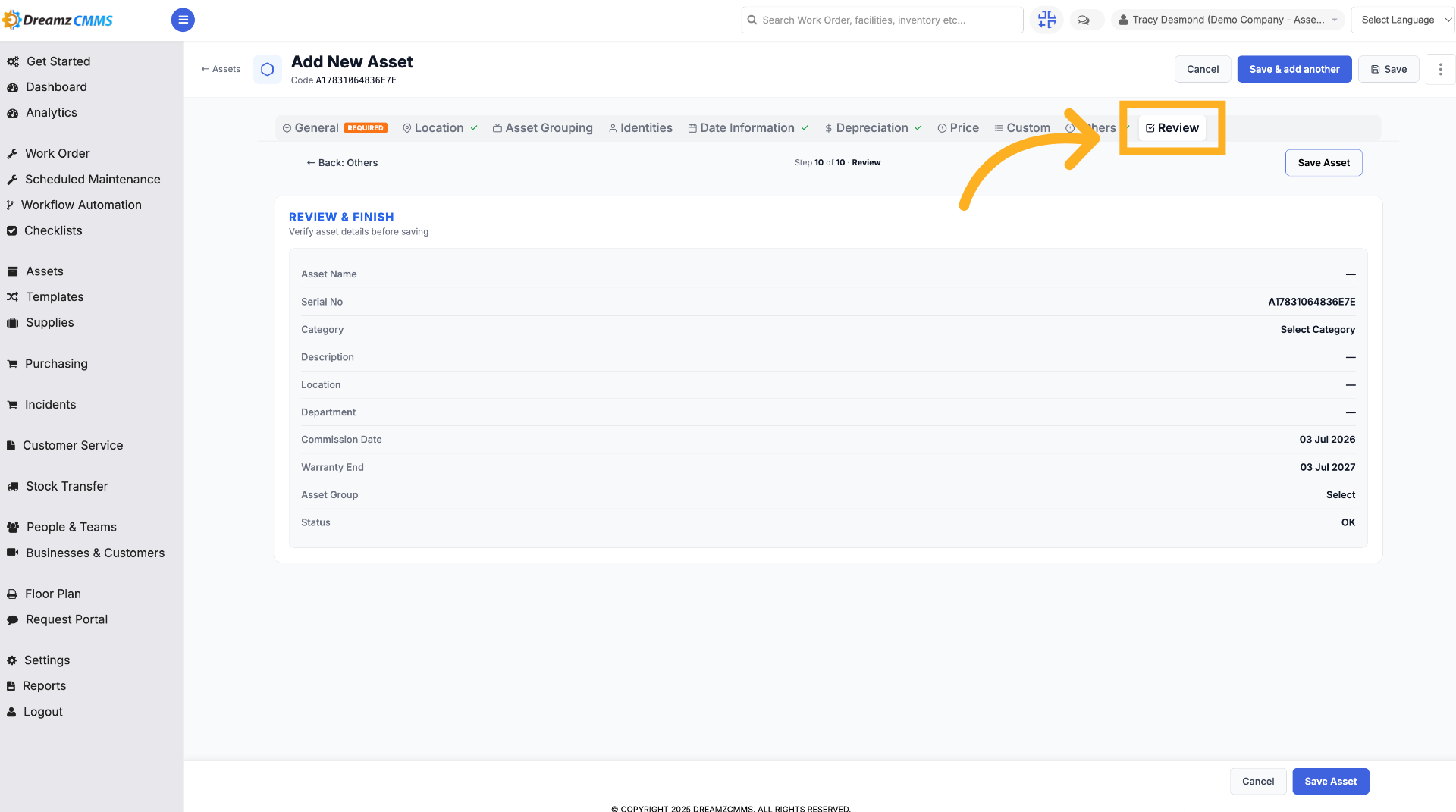
Task: Open People & Teams in the sidebar
Action: tap(61, 528)
